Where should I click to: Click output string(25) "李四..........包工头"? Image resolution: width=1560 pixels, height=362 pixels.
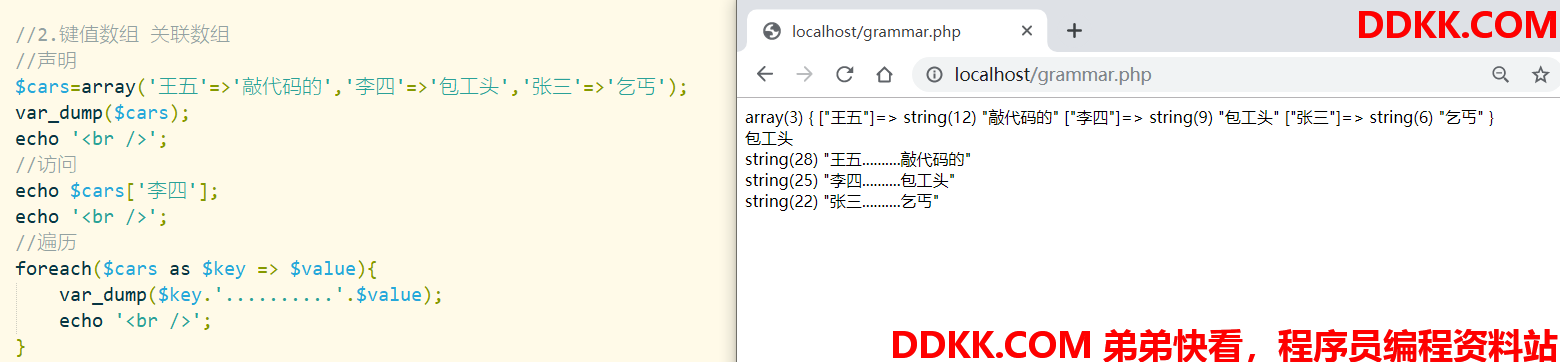pos(850,180)
